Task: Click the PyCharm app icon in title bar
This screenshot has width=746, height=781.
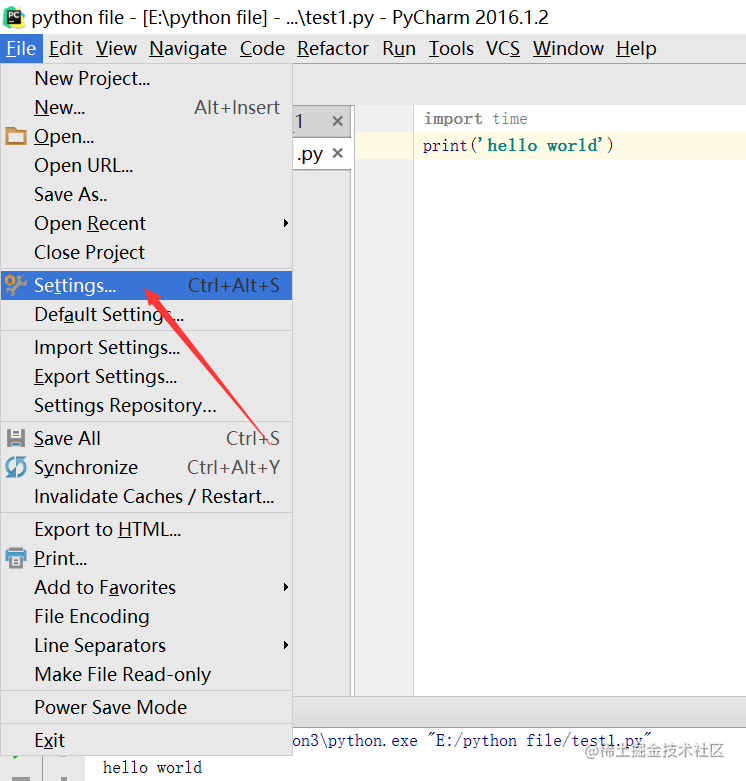Action: (x=14, y=17)
